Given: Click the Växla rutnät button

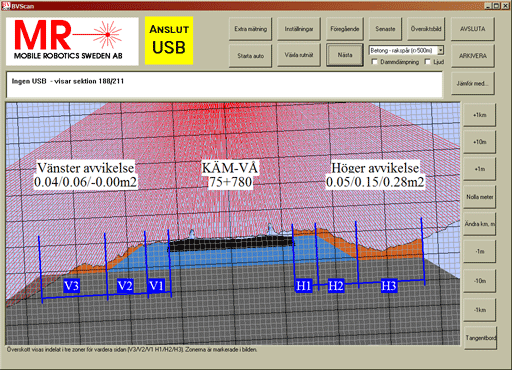Looking at the screenshot, I should 299,55.
